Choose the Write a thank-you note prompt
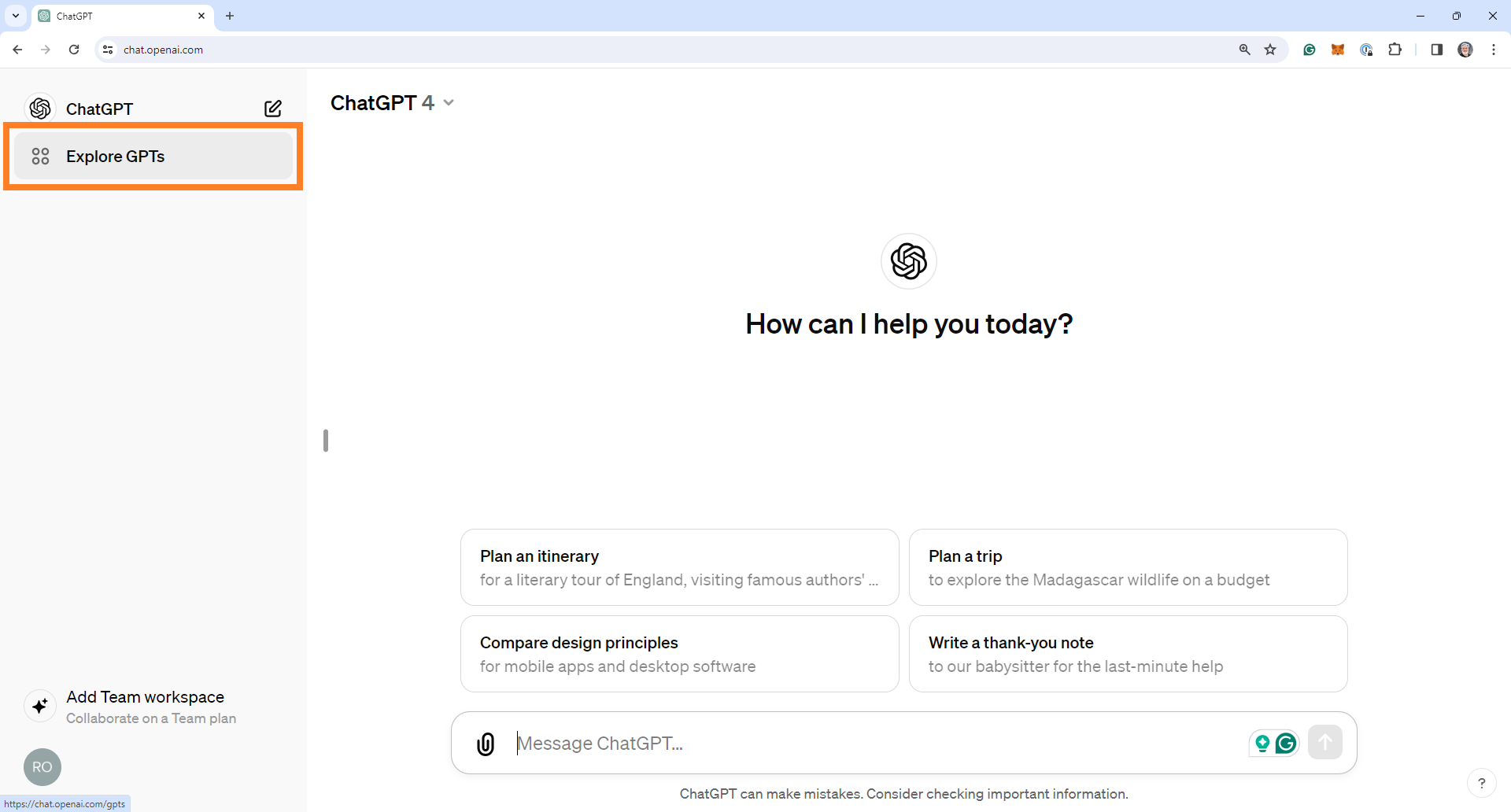The image size is (1511, 812). coord(1128,654)
